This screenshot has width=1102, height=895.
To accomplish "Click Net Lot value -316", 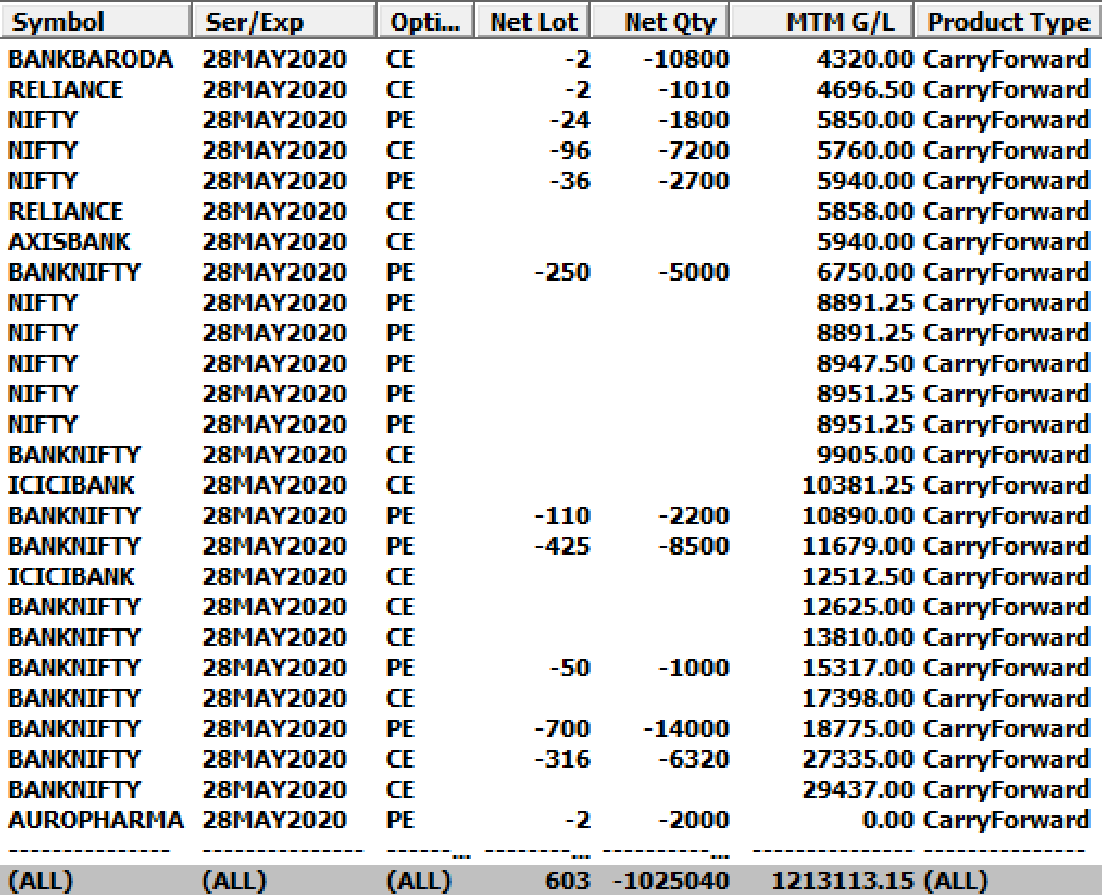I will [x=562, y=759].
